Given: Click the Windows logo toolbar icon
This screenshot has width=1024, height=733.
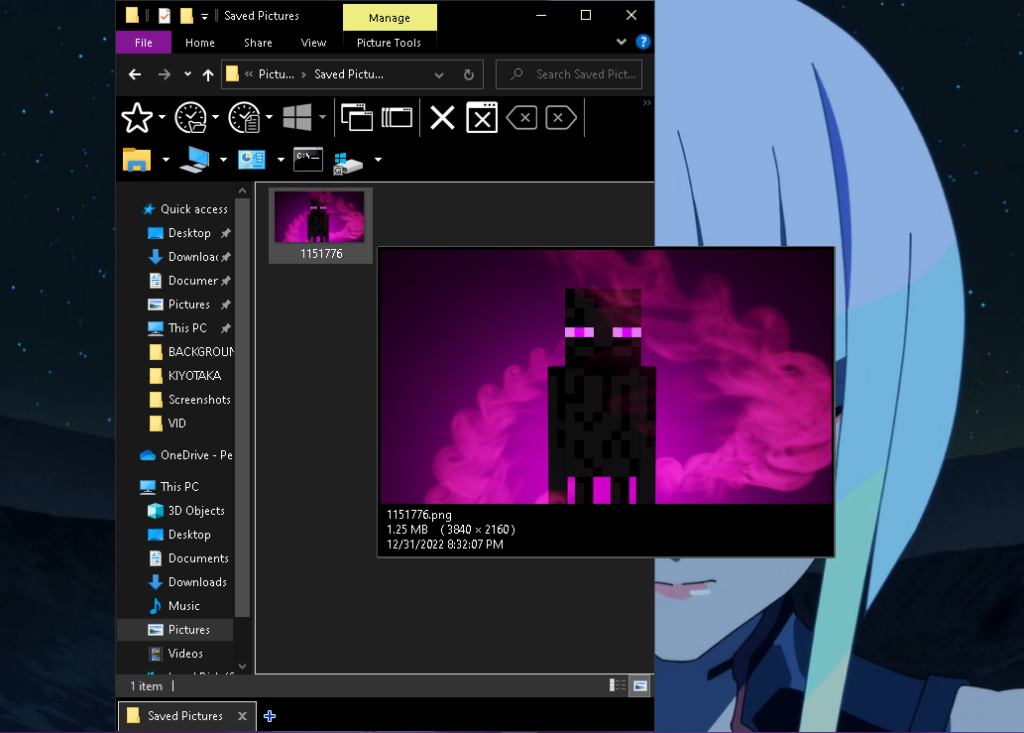Looking at the screenshot, I should 297,118.
